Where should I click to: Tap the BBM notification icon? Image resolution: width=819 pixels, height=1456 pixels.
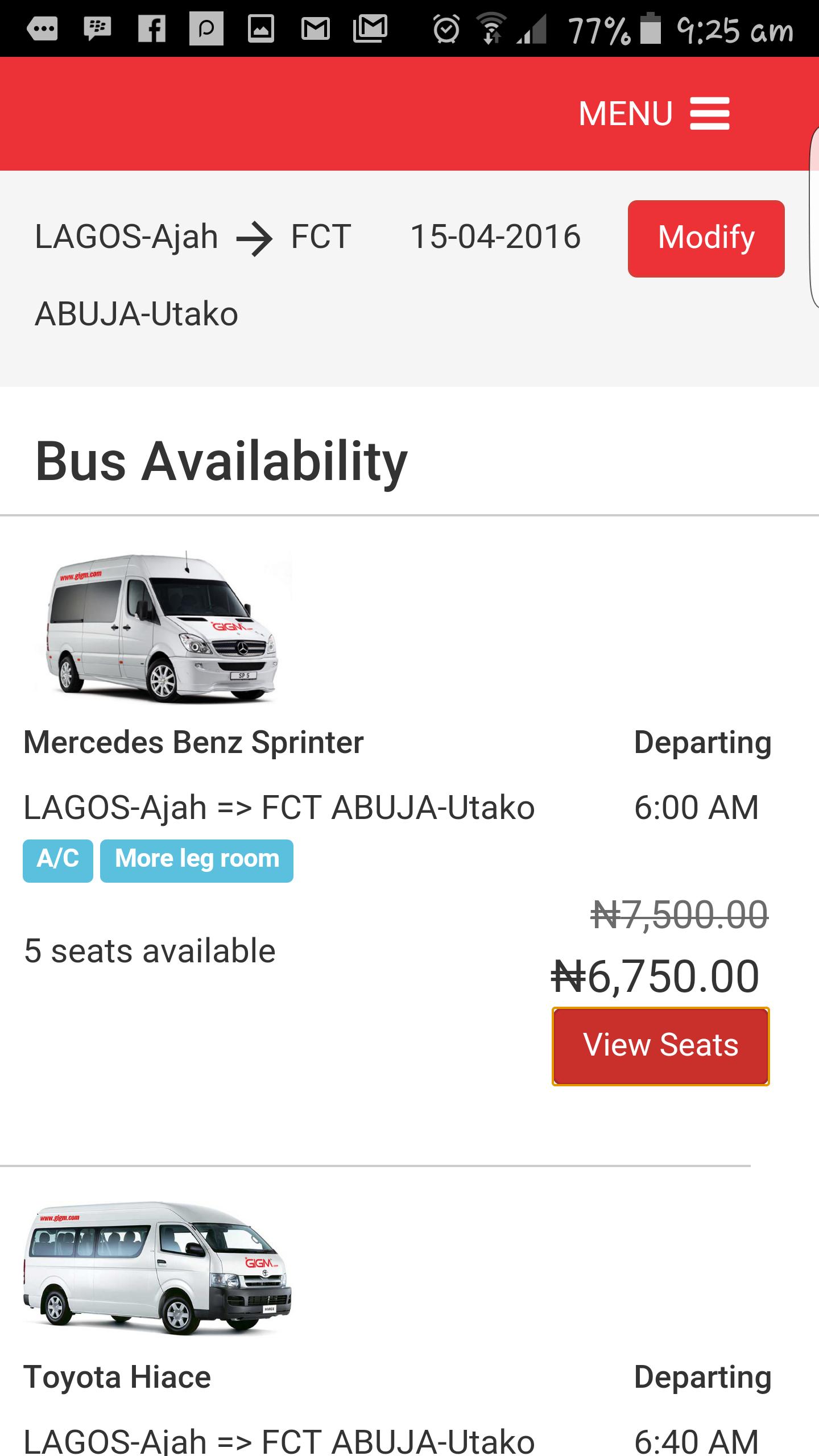tap(97, 28)
